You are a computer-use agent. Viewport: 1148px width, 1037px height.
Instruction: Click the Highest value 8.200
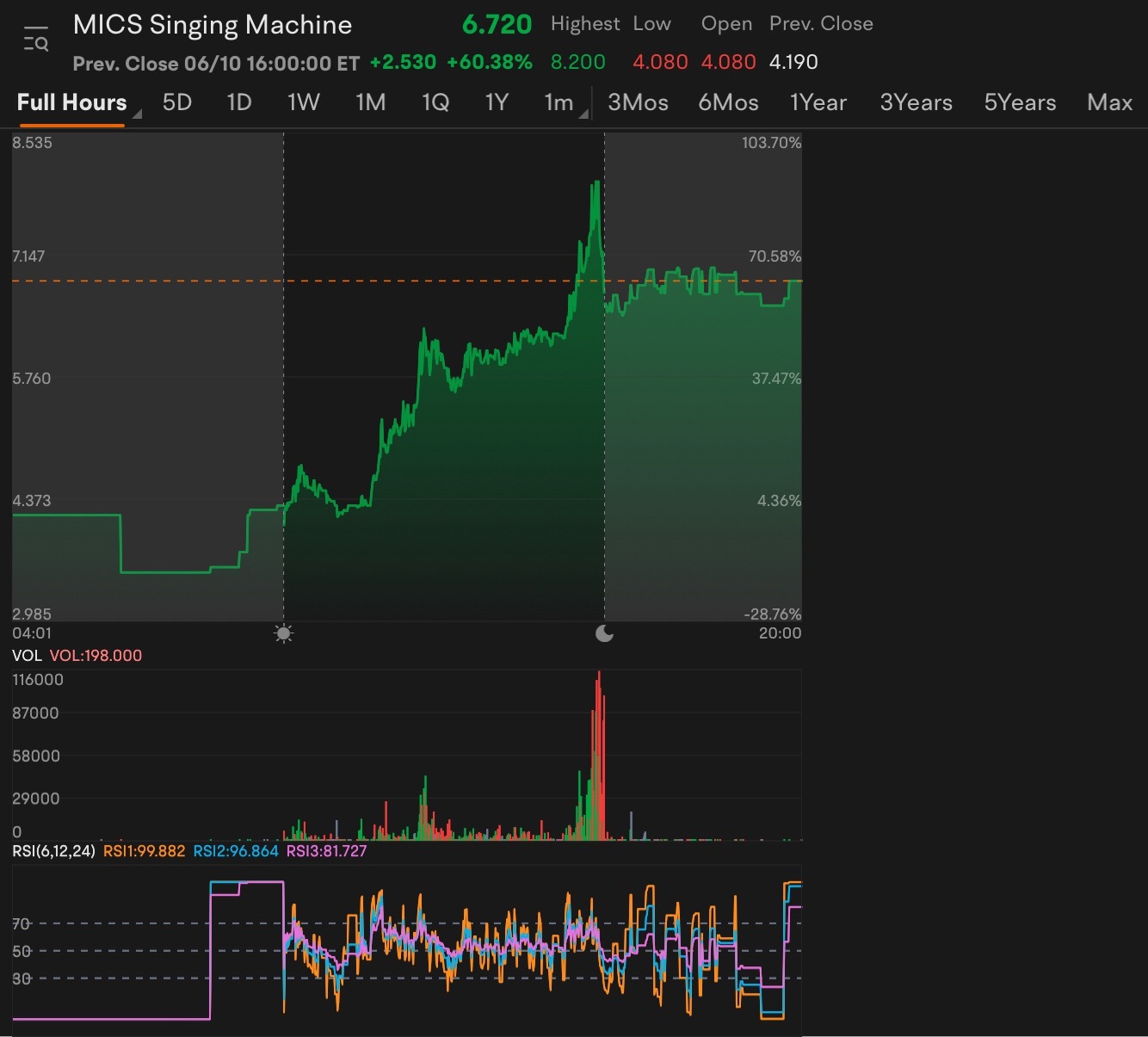point(578,62)
